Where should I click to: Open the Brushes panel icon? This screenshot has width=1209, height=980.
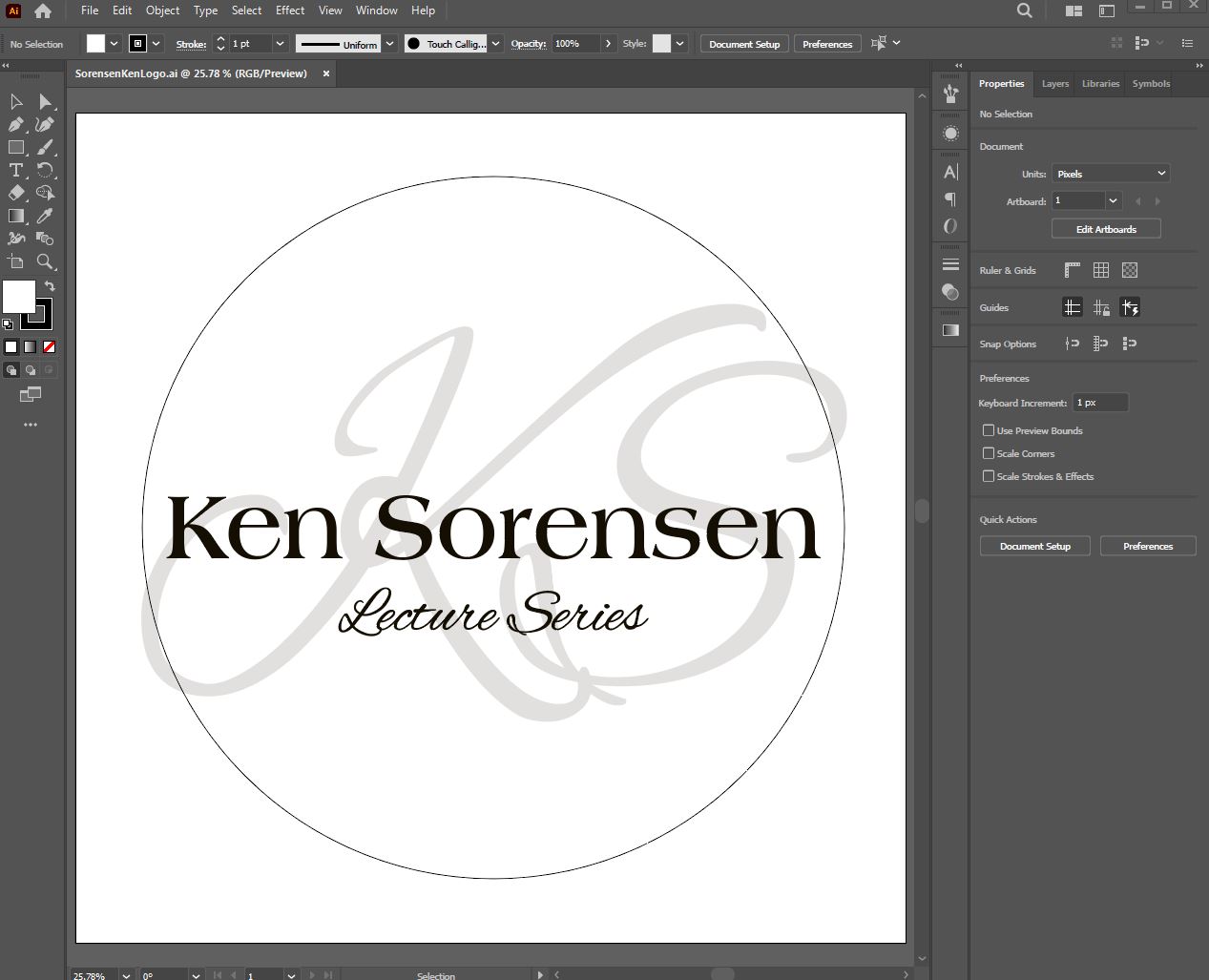(x=950, y=94)
